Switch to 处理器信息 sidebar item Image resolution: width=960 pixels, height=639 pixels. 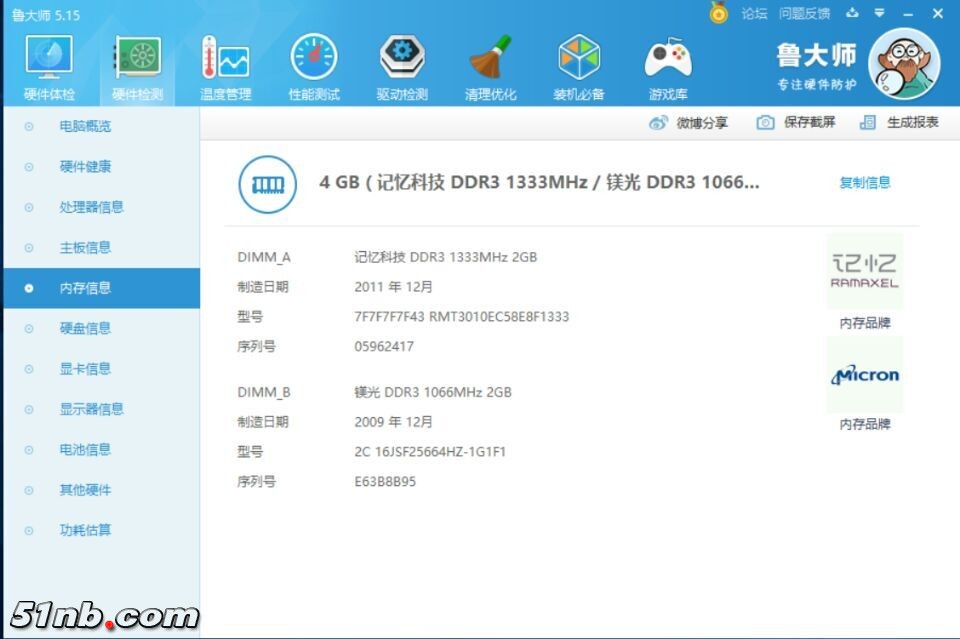tap(91, 207)
